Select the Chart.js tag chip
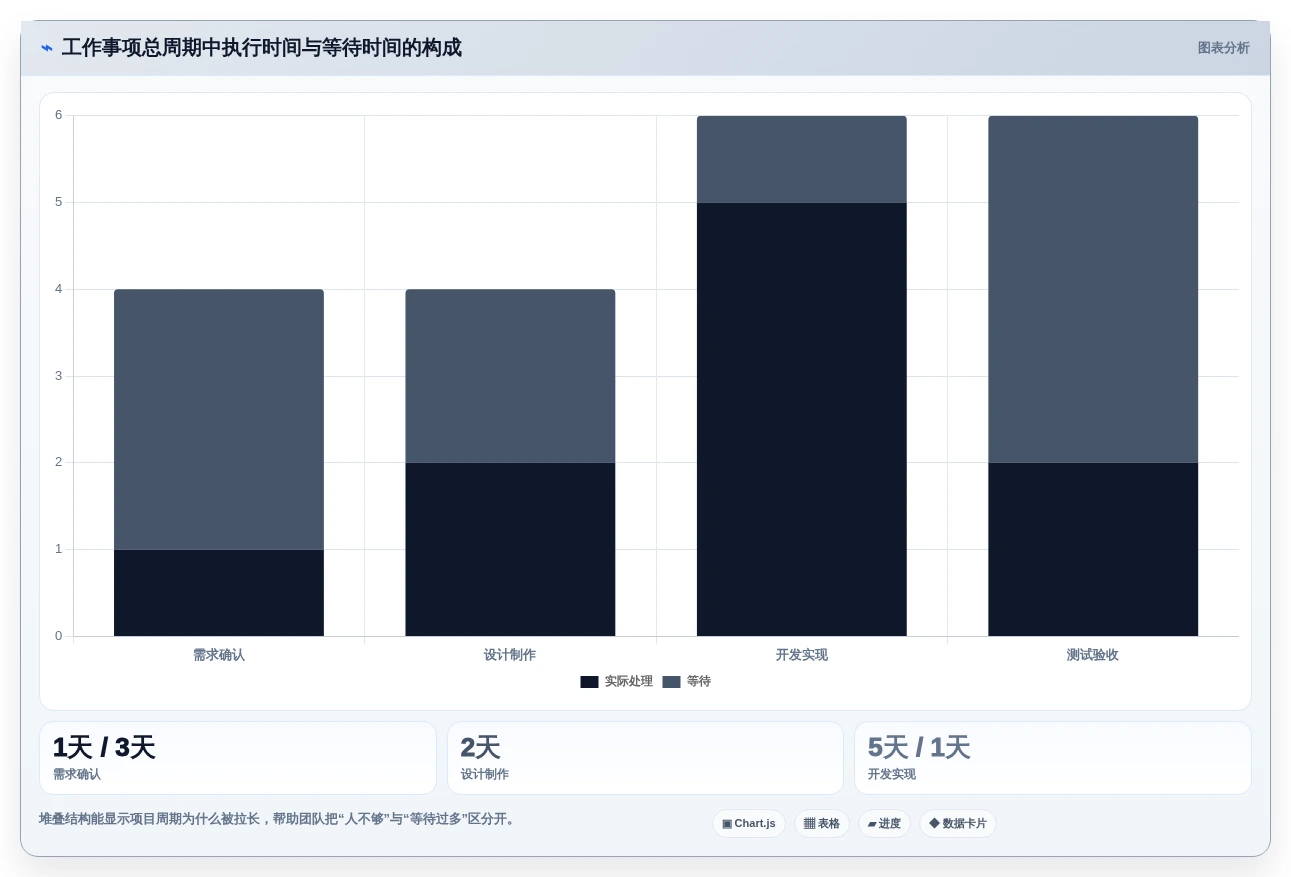This screenshot has width=1291, height=877. click(x=749, y=824)
